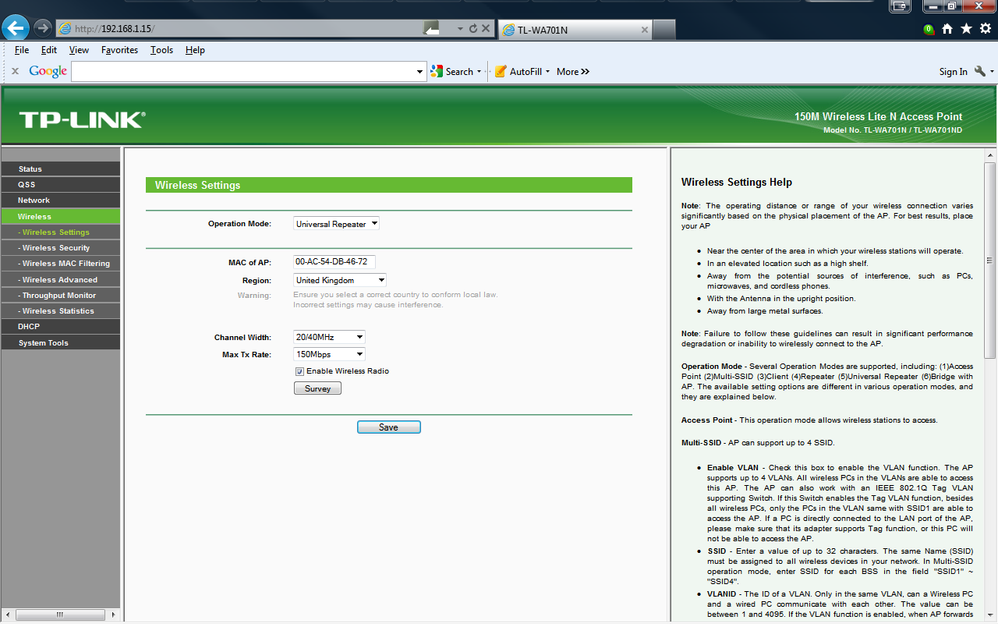Click the Google toolbar wrench icon
This screenshot has height=624, width=998.
point(980,71)
